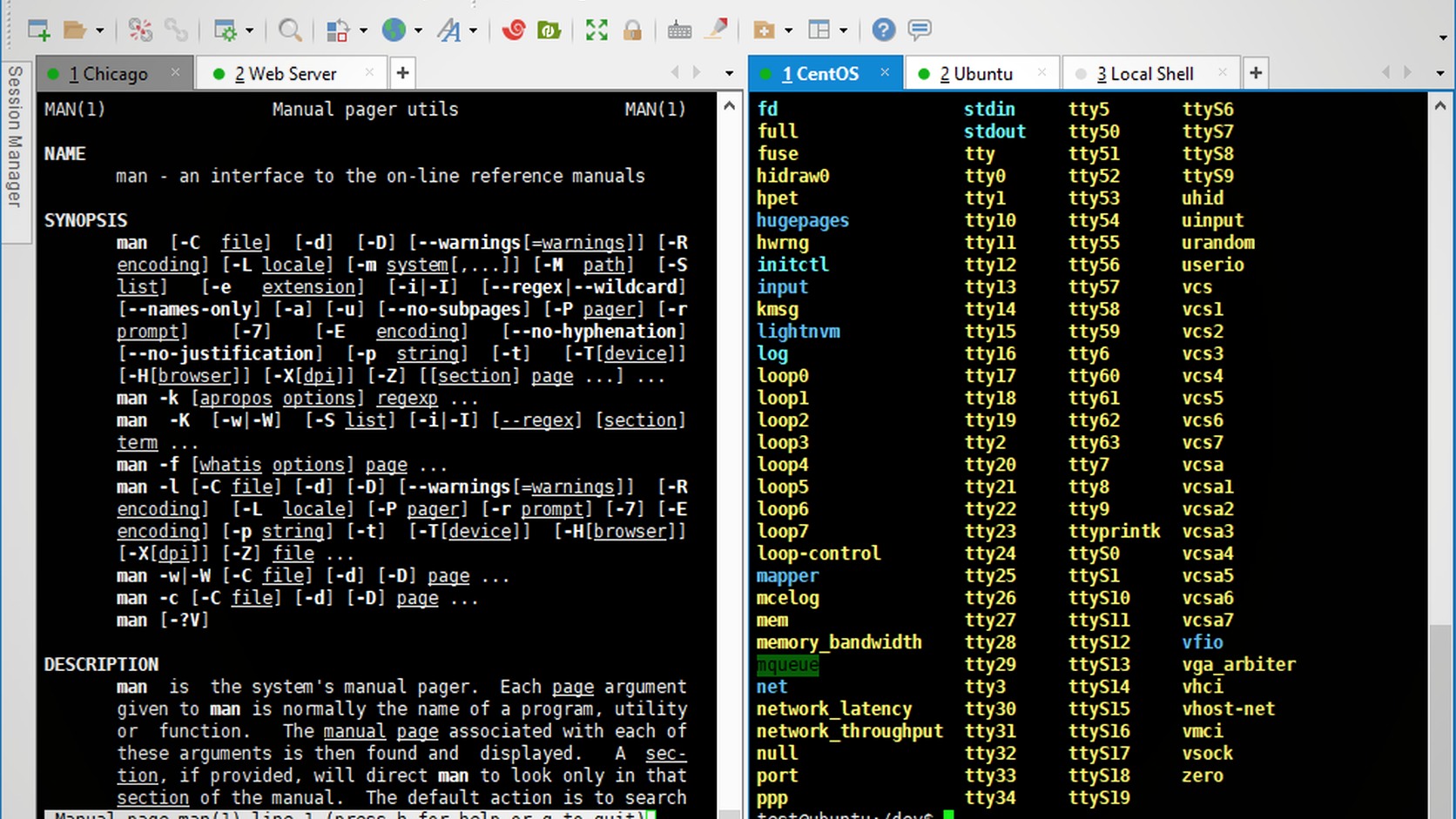This screenshot has height=819, width=1456.
Task: Click the color scheme icon
Action: pos(338,30)
